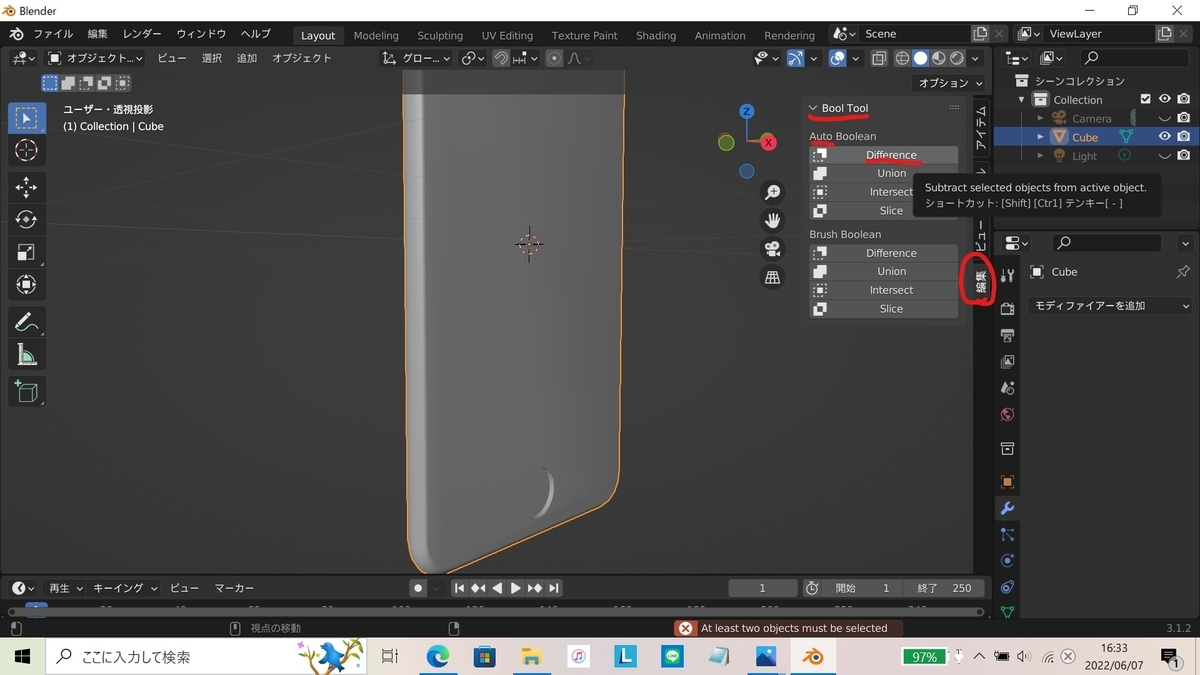The width and height of the screenshot is (1200, 675).
Task: Open the Object Mode dropdown
Action: [96, 58]
